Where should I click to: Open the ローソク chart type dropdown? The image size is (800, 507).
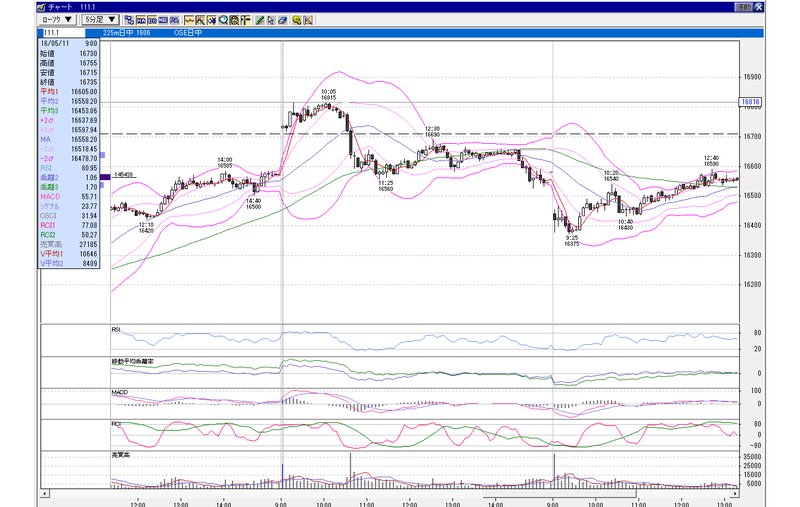pyautogui.click(x=58, y=20)
